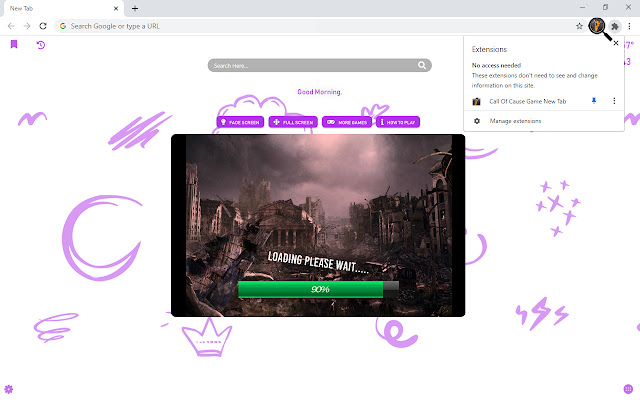Click the Fade Screen button
Screen dimensions: 640x400
(x=240, y=122)
